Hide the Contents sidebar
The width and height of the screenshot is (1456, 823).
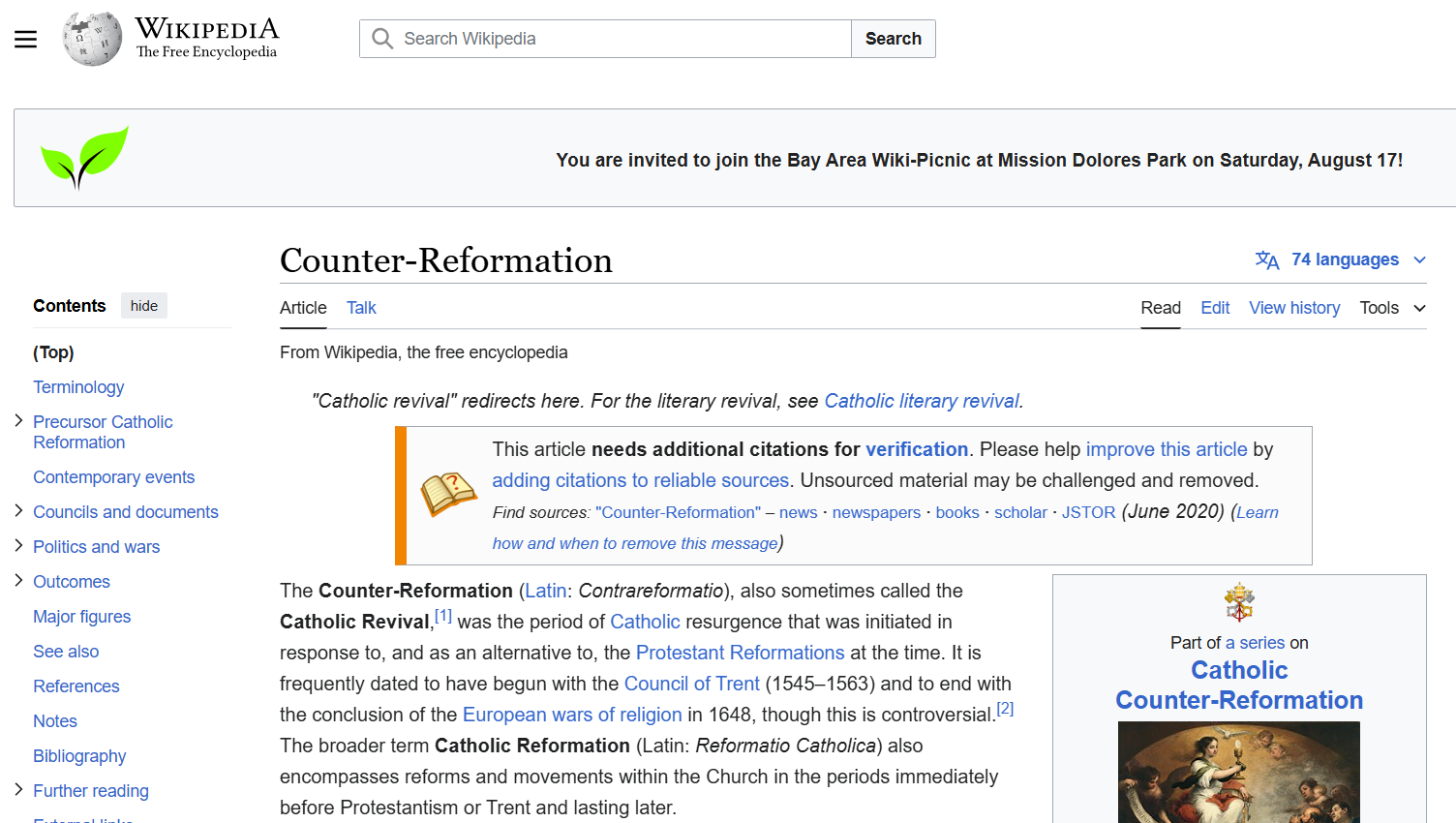tap(144, 306)
